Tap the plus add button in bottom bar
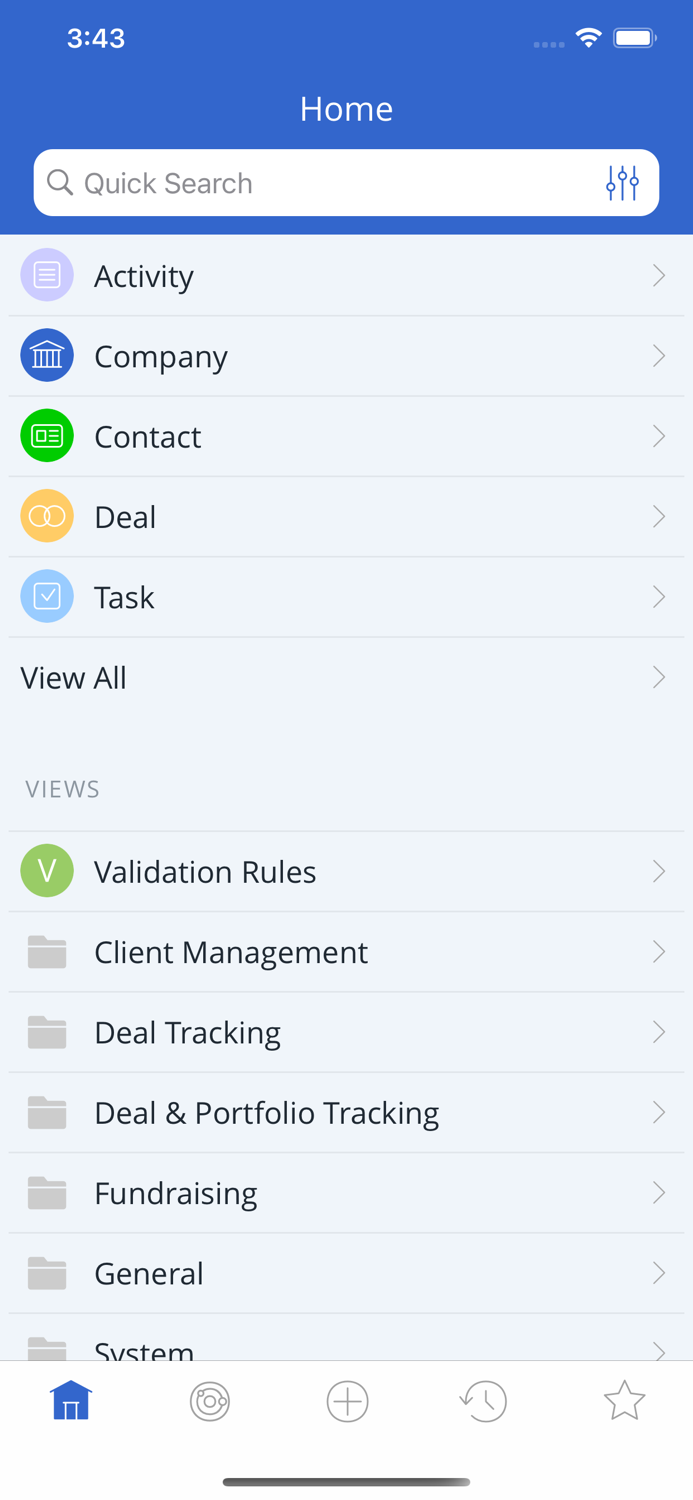 (x=347, y=1401)
